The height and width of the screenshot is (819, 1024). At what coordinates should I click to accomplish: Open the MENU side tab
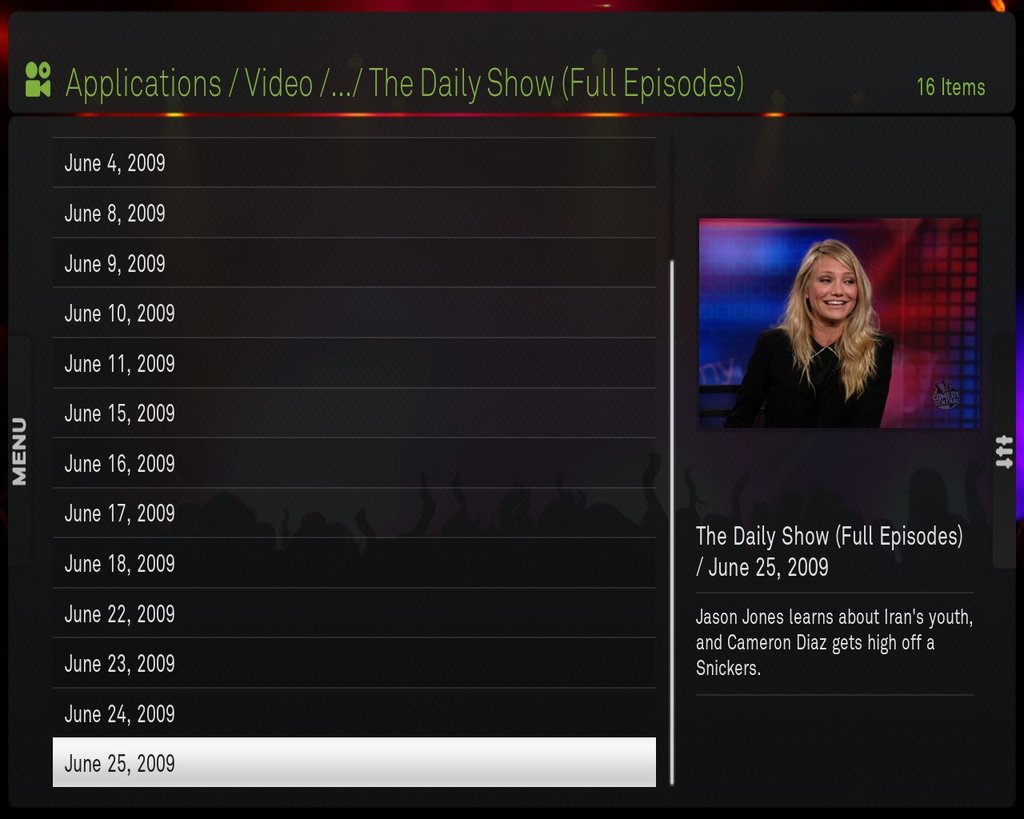tap(20, 451)
